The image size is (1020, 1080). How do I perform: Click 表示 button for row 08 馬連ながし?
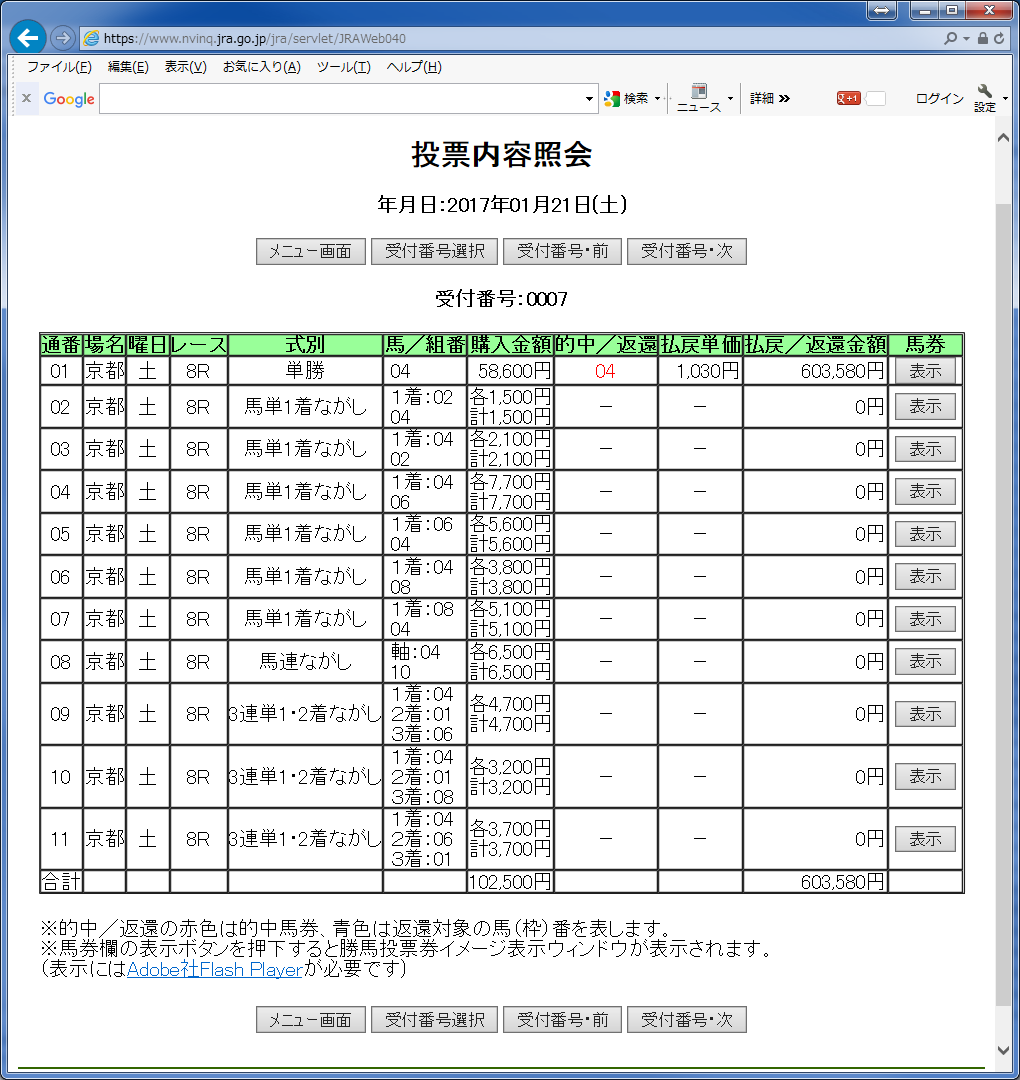point(925,661)
